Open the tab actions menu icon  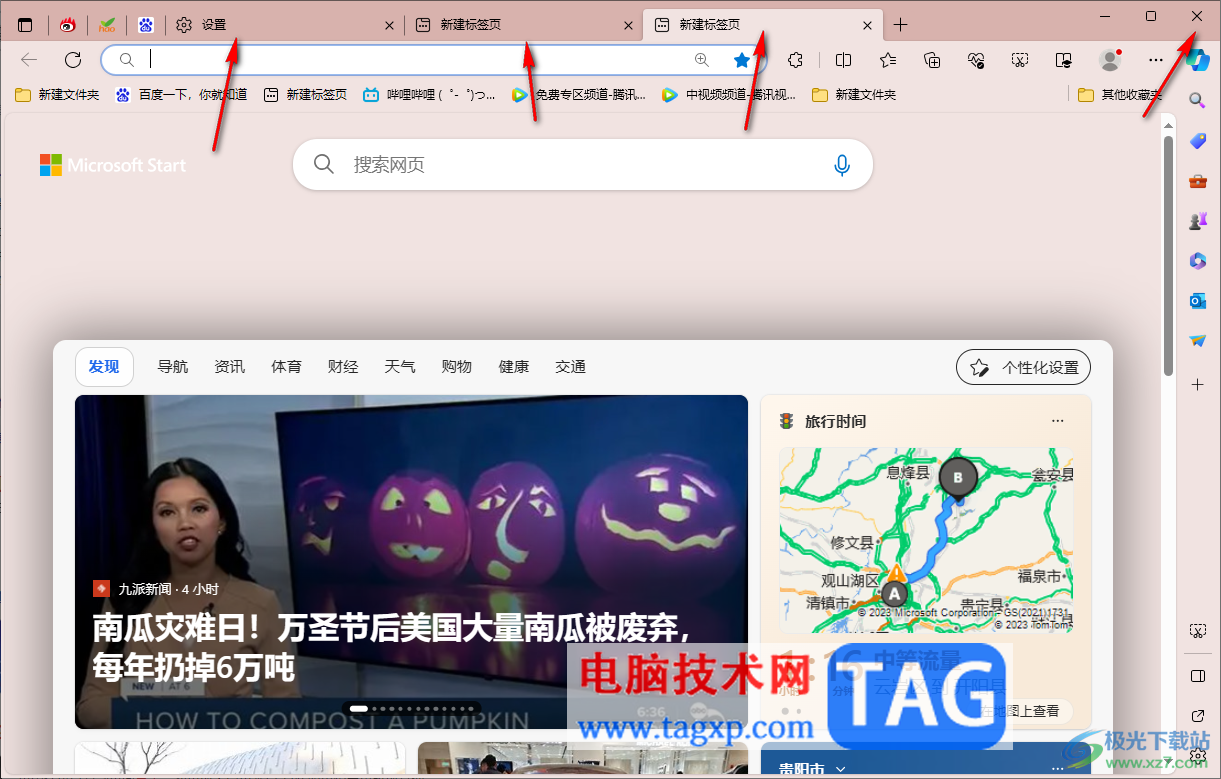(x=25, y=25)
